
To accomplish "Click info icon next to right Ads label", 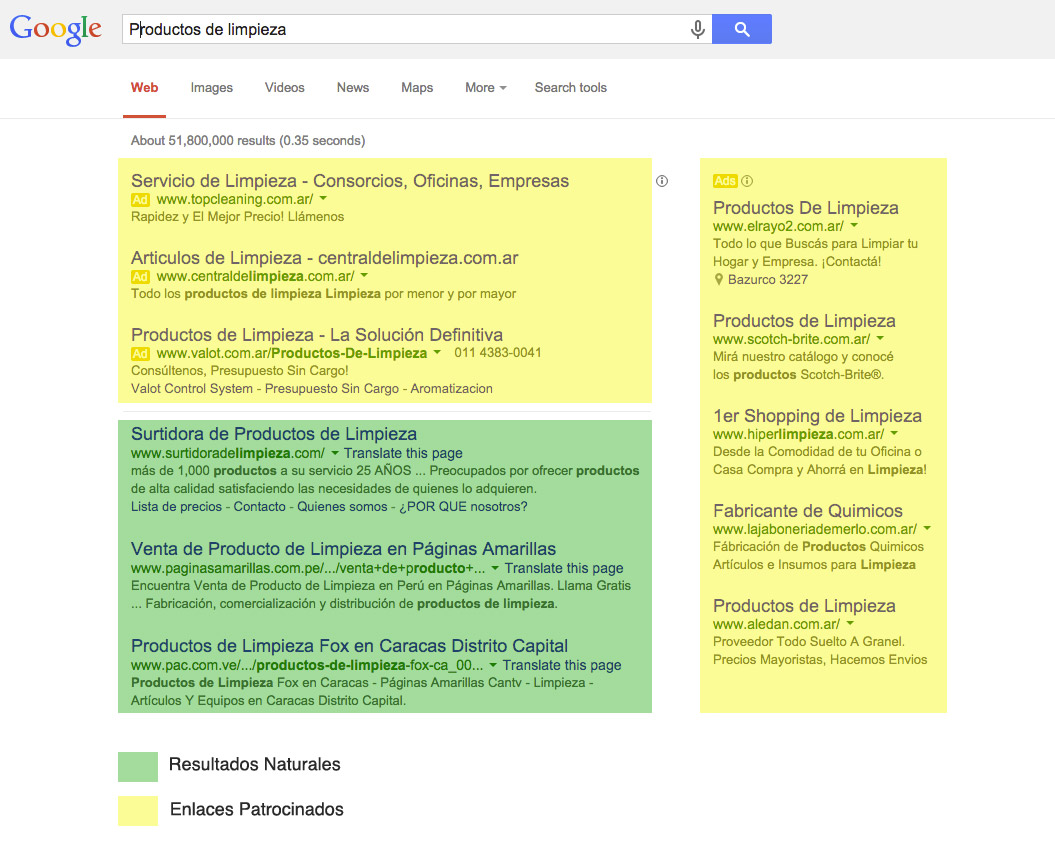I will pos(747,181).
